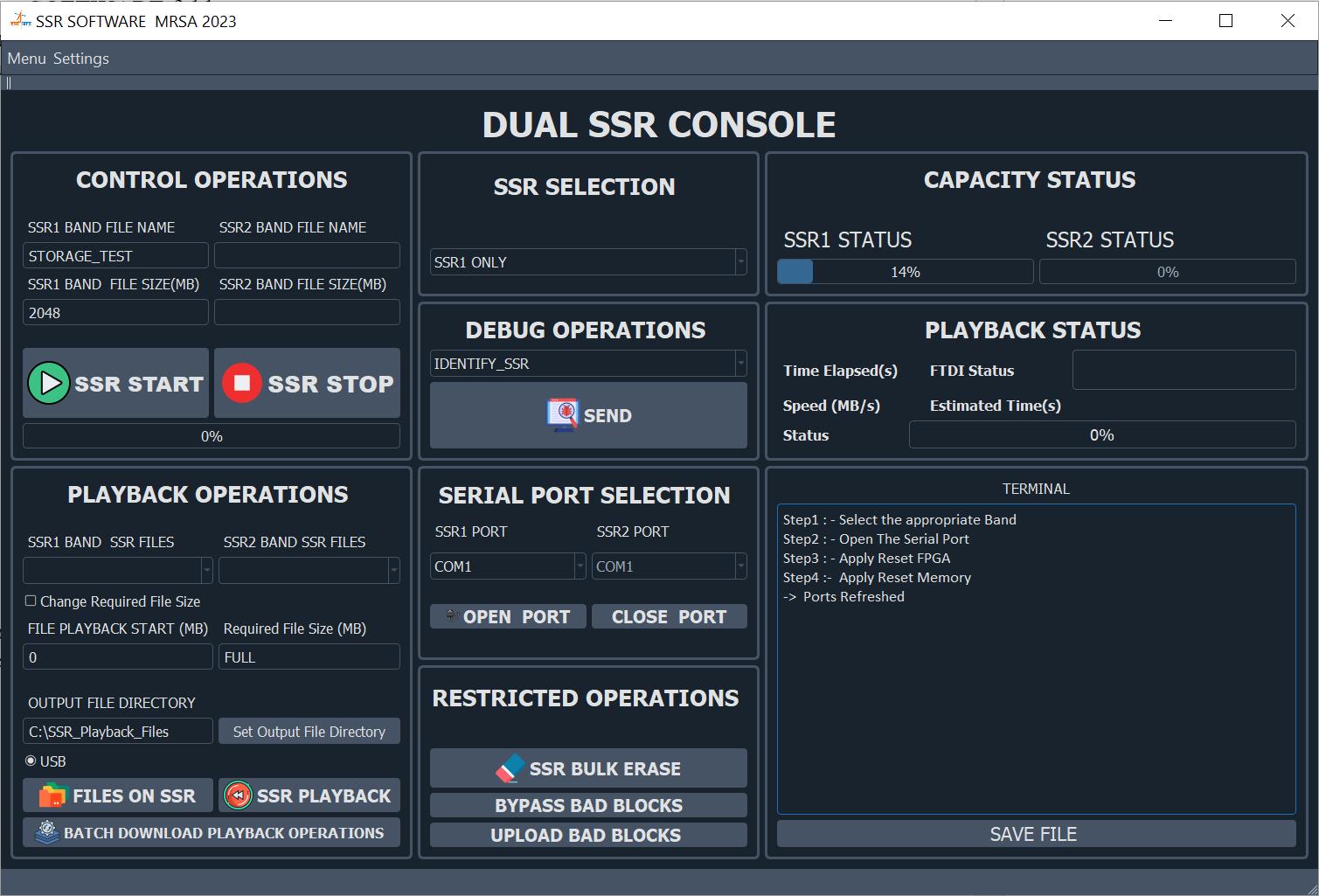Click the SSR Software logo in the title bar
This screenshot has width=1319, height=896.
coord(19,20)
